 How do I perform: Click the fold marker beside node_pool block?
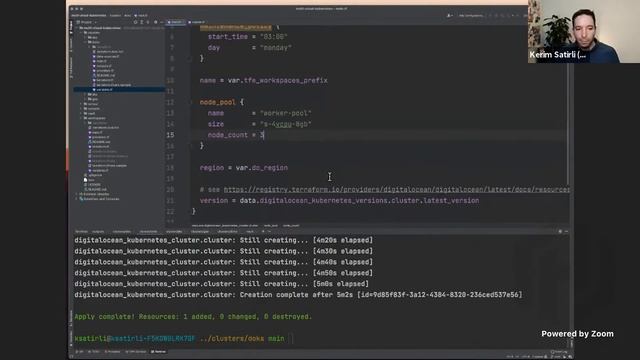click(192, 102)
